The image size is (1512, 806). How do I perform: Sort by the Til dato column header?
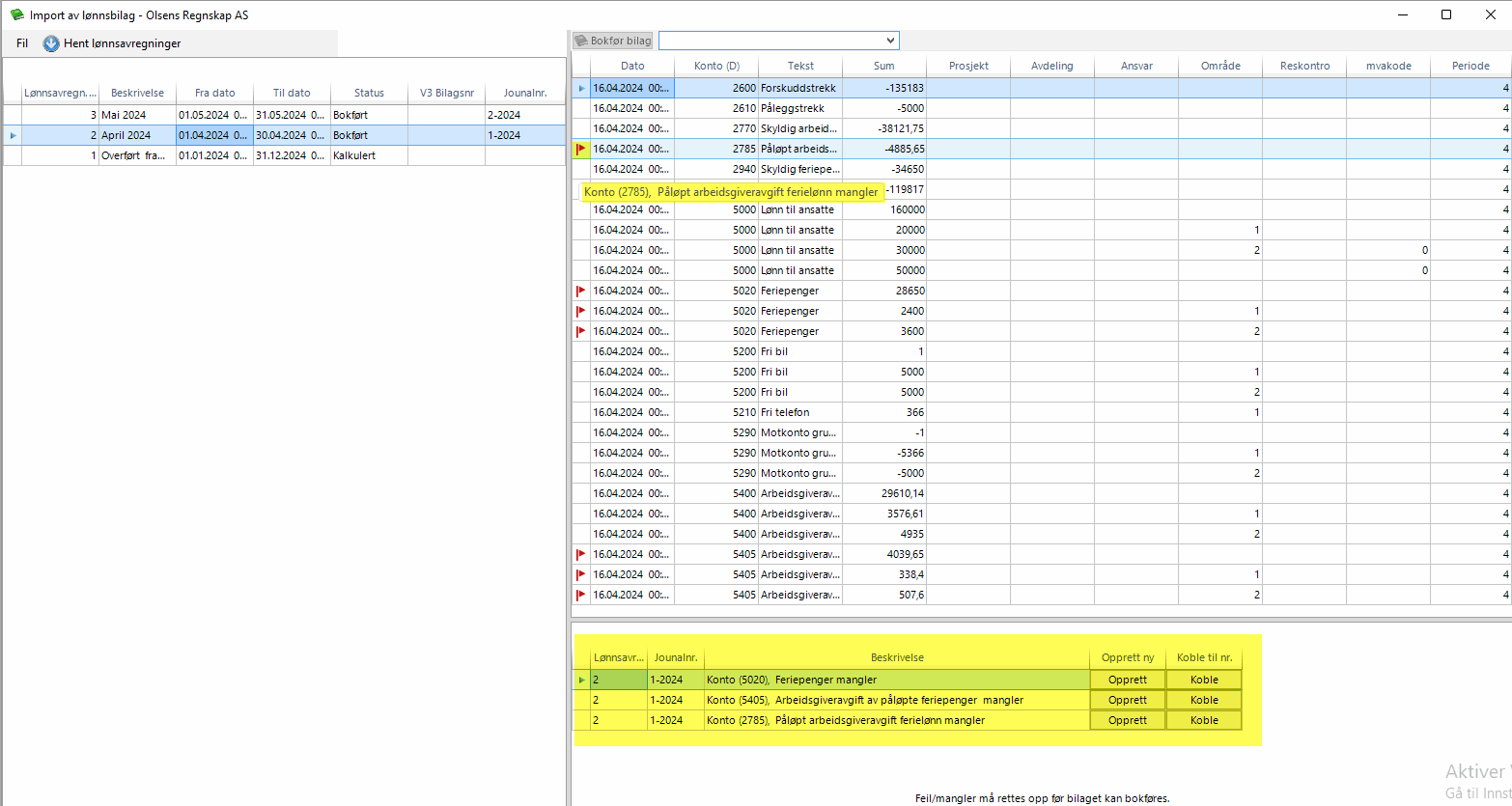pyautogui.click(x=292, y=93)
